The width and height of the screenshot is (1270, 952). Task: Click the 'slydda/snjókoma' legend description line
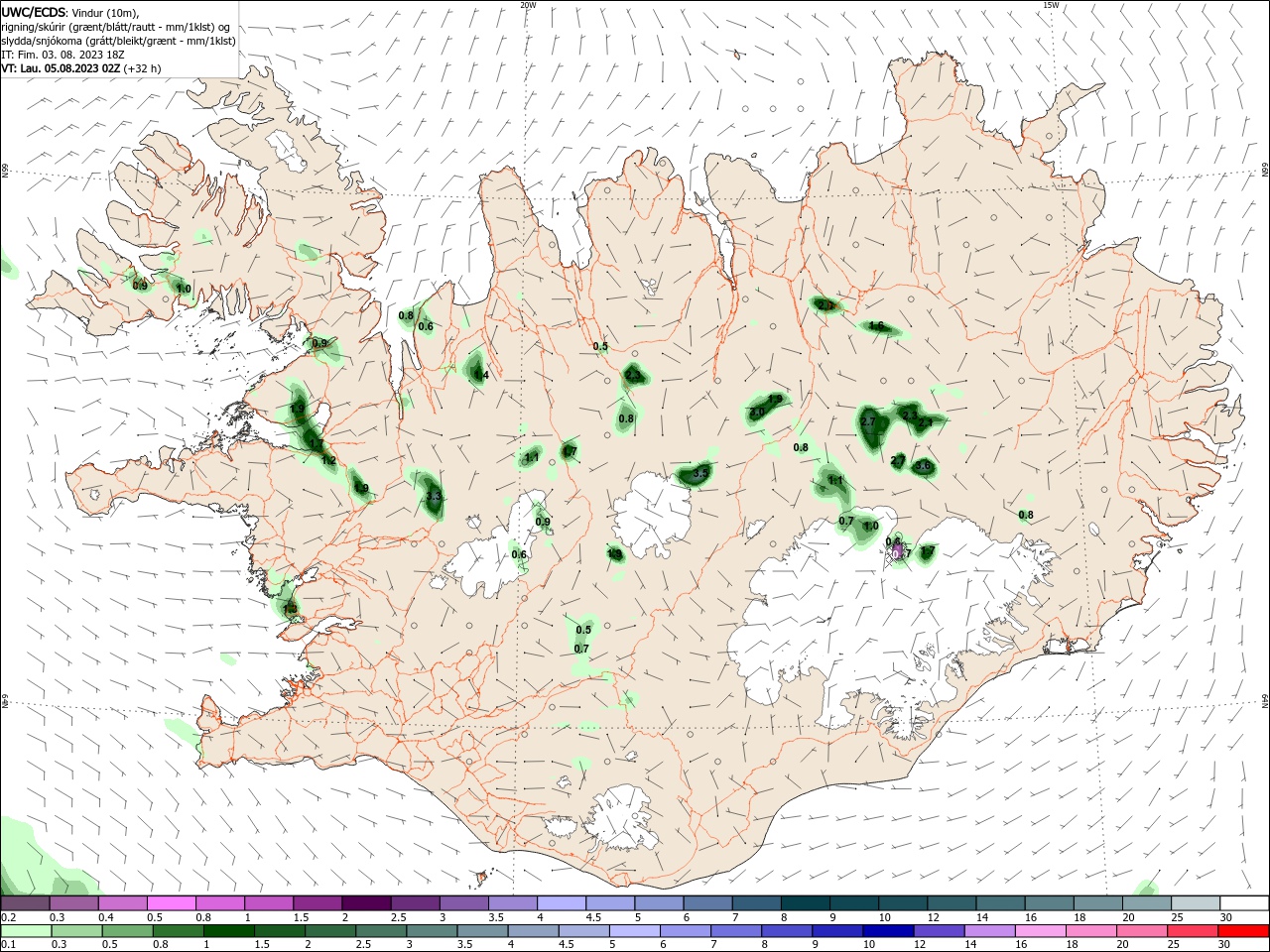[118, 41]
